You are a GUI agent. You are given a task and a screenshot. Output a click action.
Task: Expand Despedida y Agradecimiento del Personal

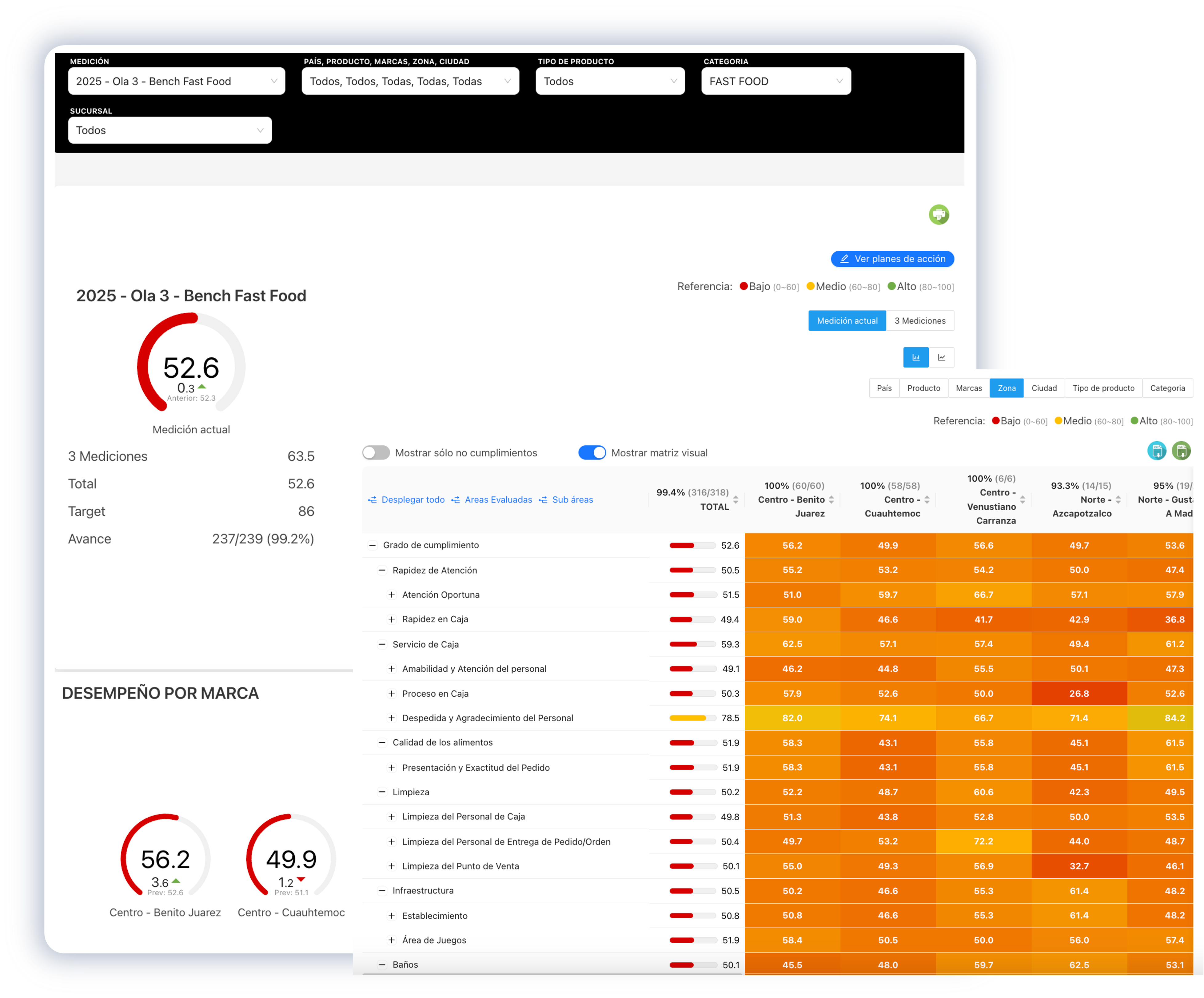(x=392, y=718)
